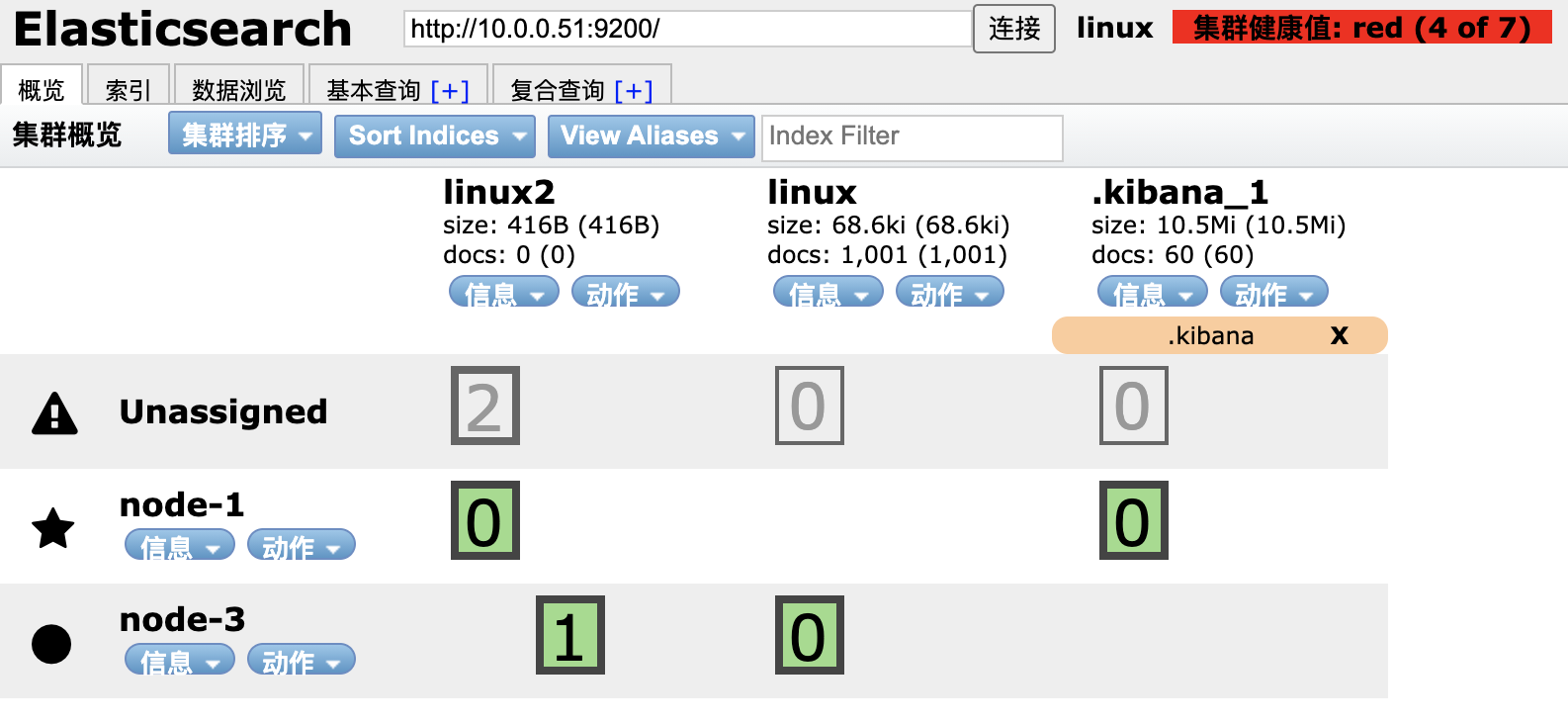Screen dimensions: 1568x724
Task: Open the 信息 dropdown for linux2 index
Action: coord(504,292)
